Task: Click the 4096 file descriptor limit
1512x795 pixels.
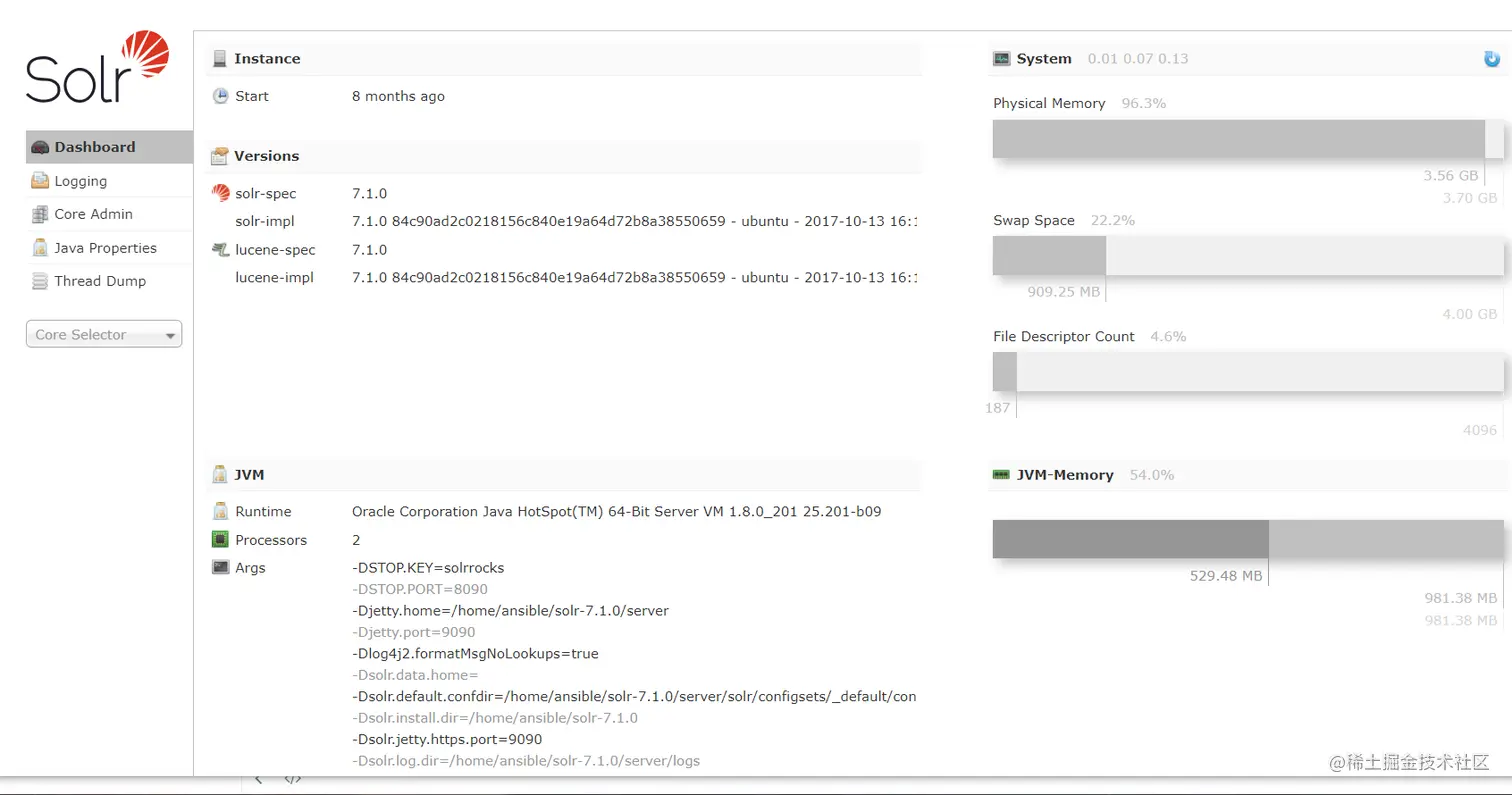Action: point(1480,430)
